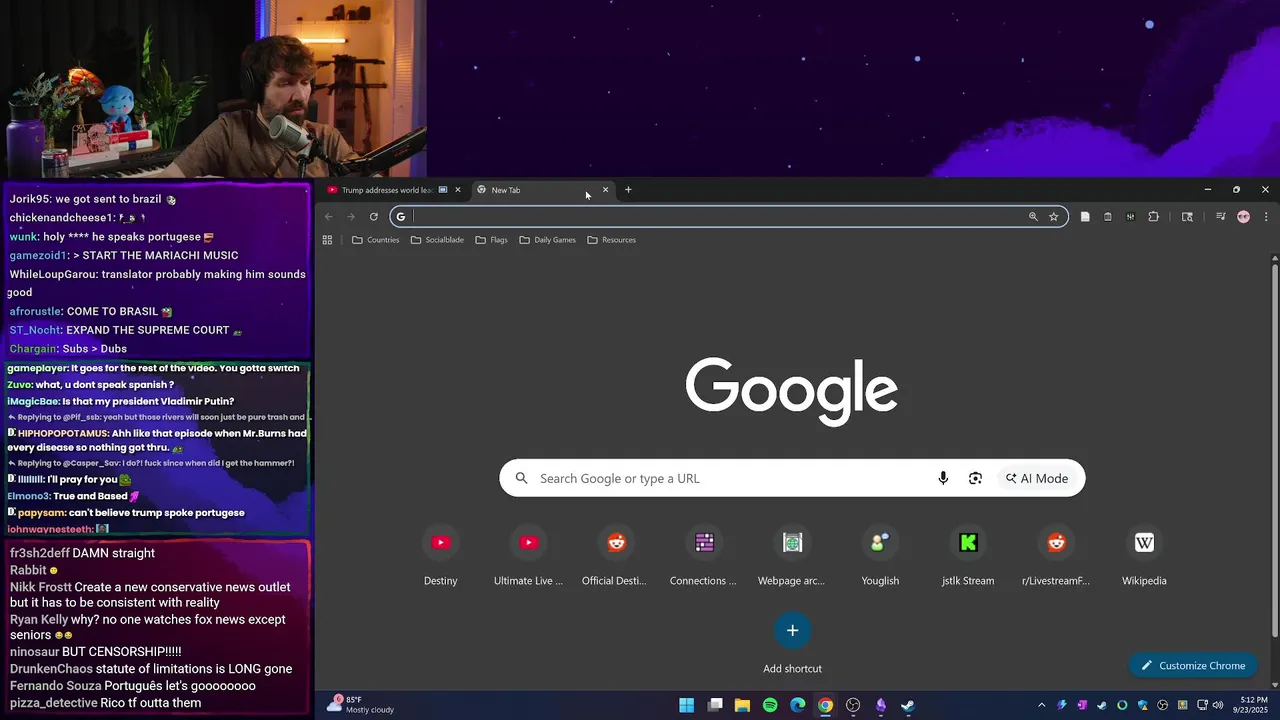Click the AI Mode button

click(1037, 478)
